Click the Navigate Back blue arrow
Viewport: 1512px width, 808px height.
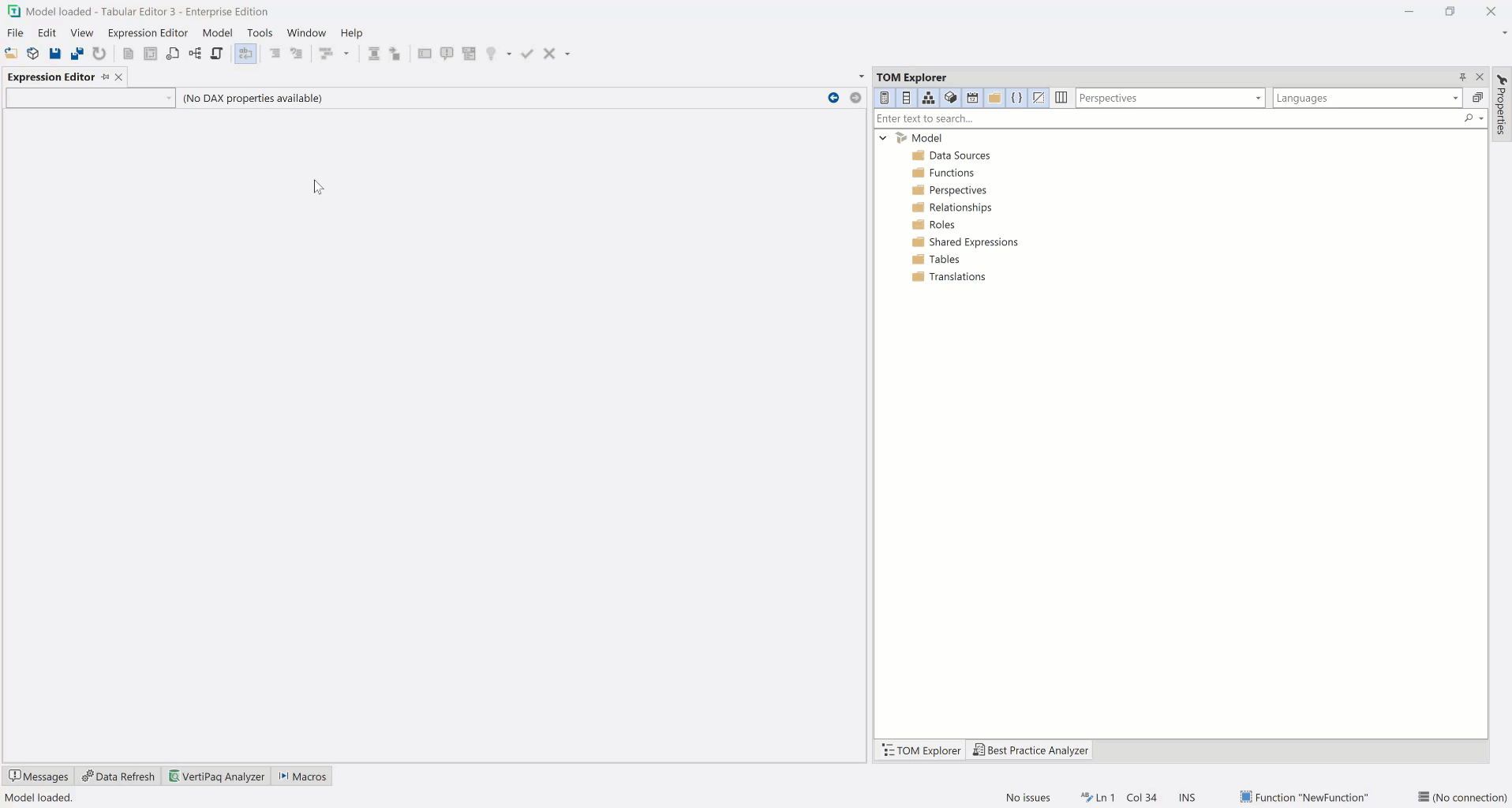click(x=833, y=98)
